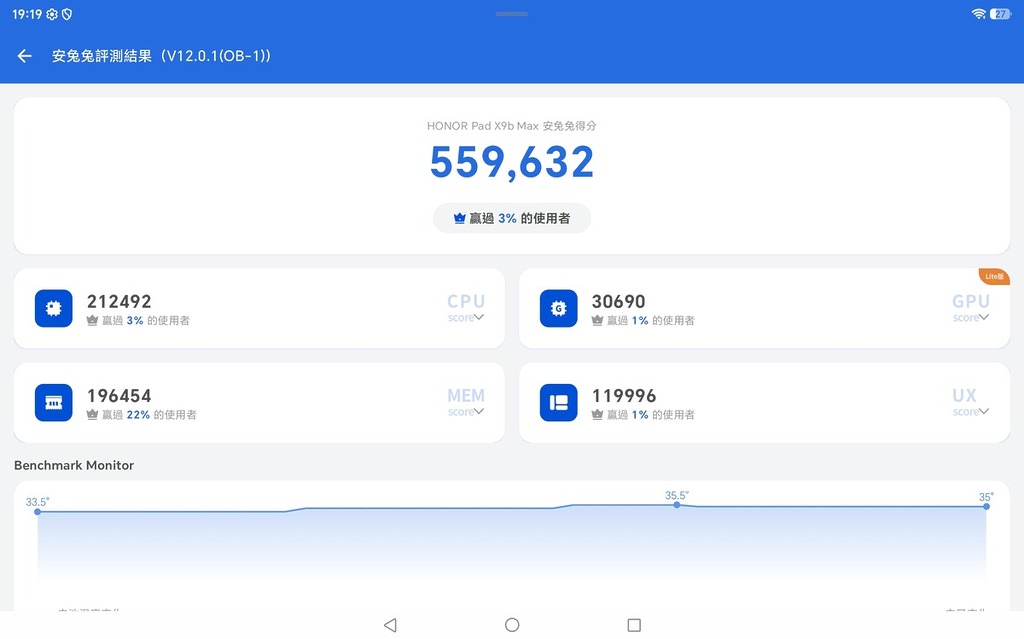The width and height of the screenshot is (1024, 639).
Task: Tap the crown icon under 30690
Action: pyautogui.click(x=597, y=320)
